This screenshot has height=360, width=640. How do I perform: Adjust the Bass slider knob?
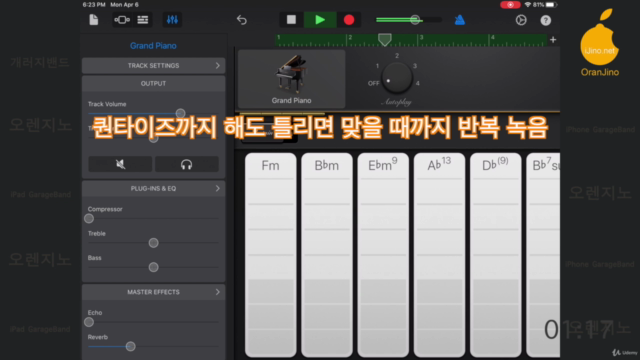[x=153, y=267]
